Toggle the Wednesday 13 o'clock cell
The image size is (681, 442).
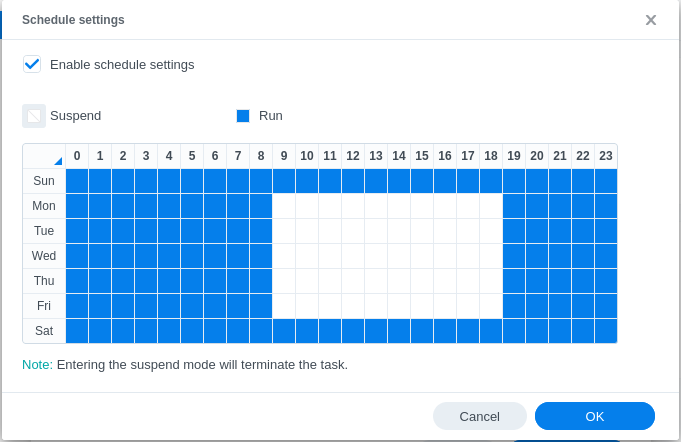[376, 256]
